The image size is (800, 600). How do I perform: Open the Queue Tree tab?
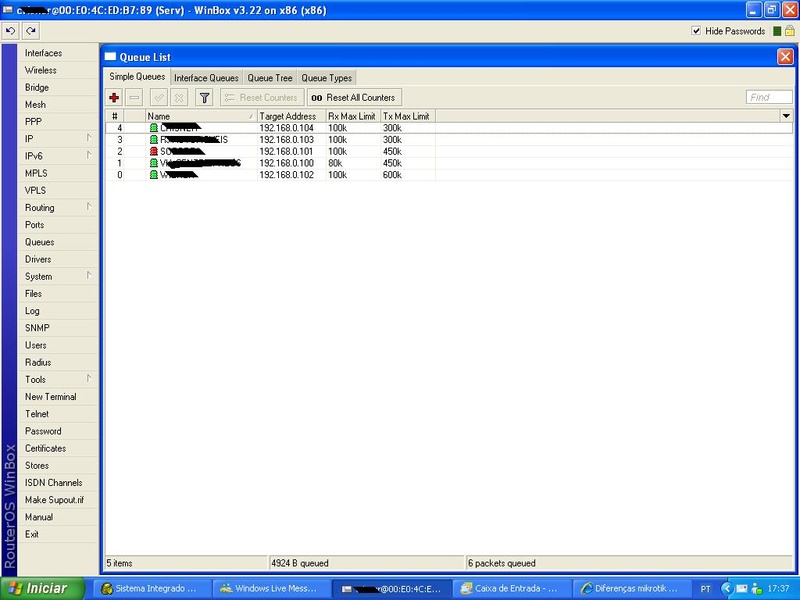(270, 78)
